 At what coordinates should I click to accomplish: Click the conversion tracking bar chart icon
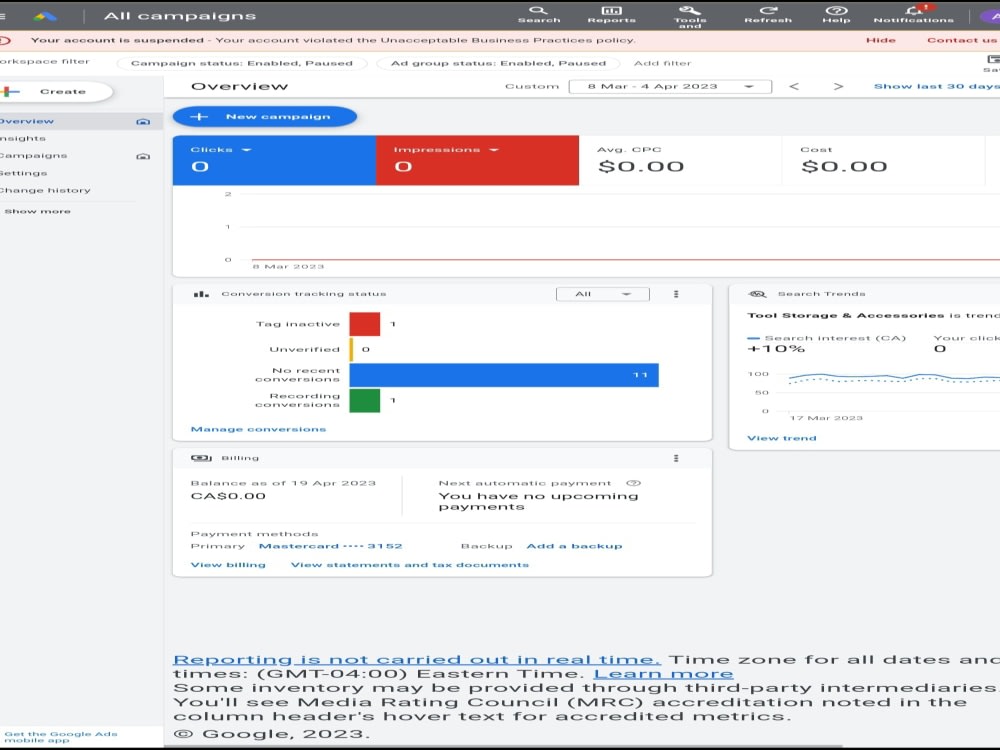tap(201, 294)
